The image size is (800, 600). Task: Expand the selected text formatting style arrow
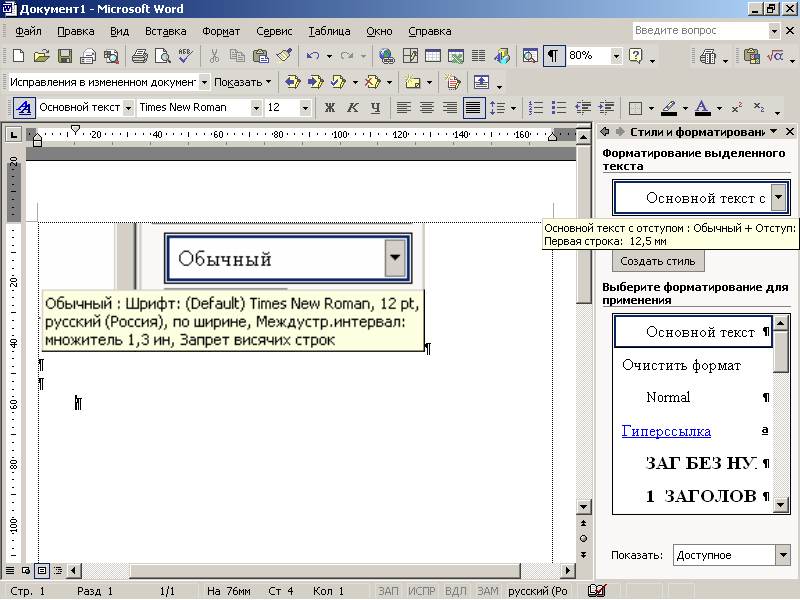point(778,197)
